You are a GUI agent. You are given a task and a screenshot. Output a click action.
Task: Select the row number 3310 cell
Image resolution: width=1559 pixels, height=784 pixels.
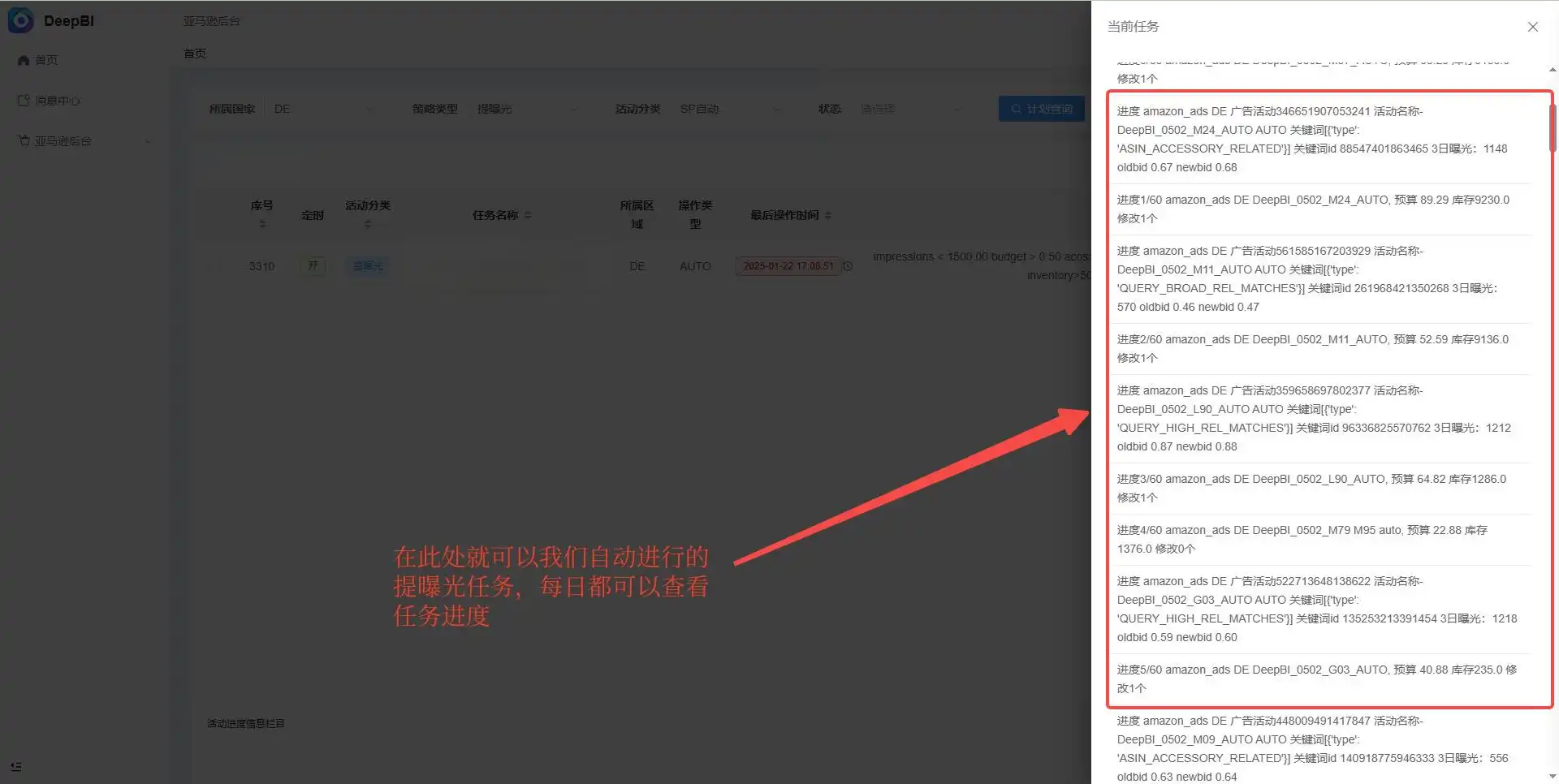[x=261, y=266]
